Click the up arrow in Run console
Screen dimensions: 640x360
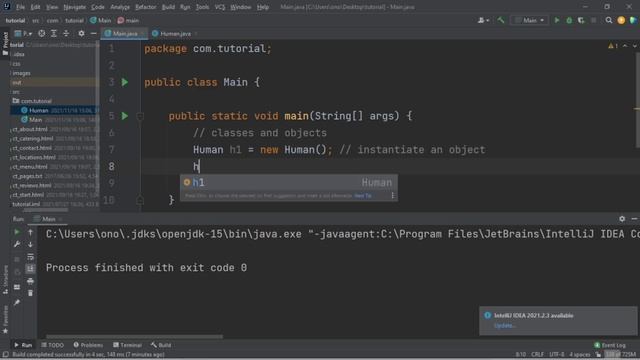tap(30, 232)
